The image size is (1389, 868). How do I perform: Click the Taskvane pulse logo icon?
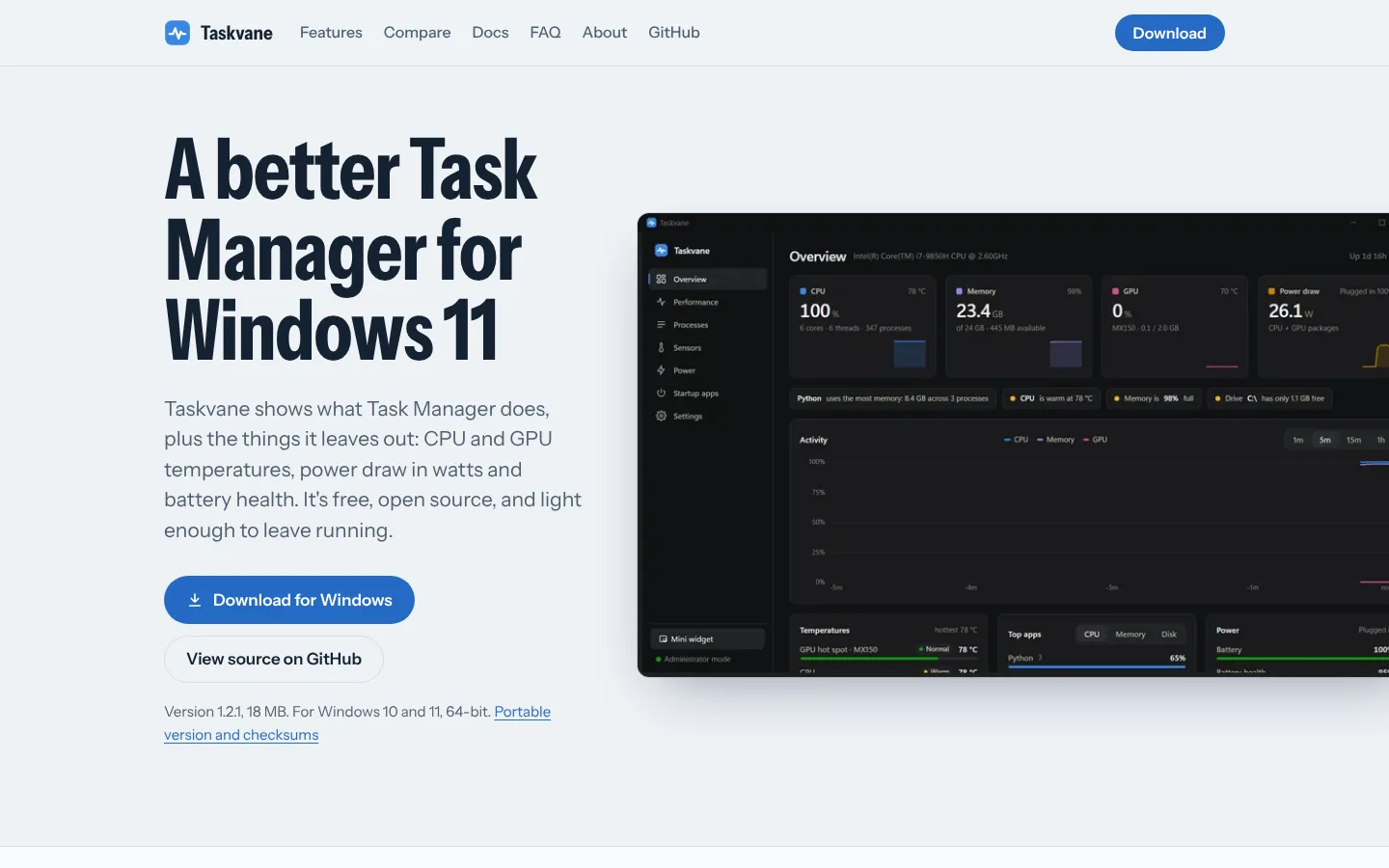click(177, 33)
